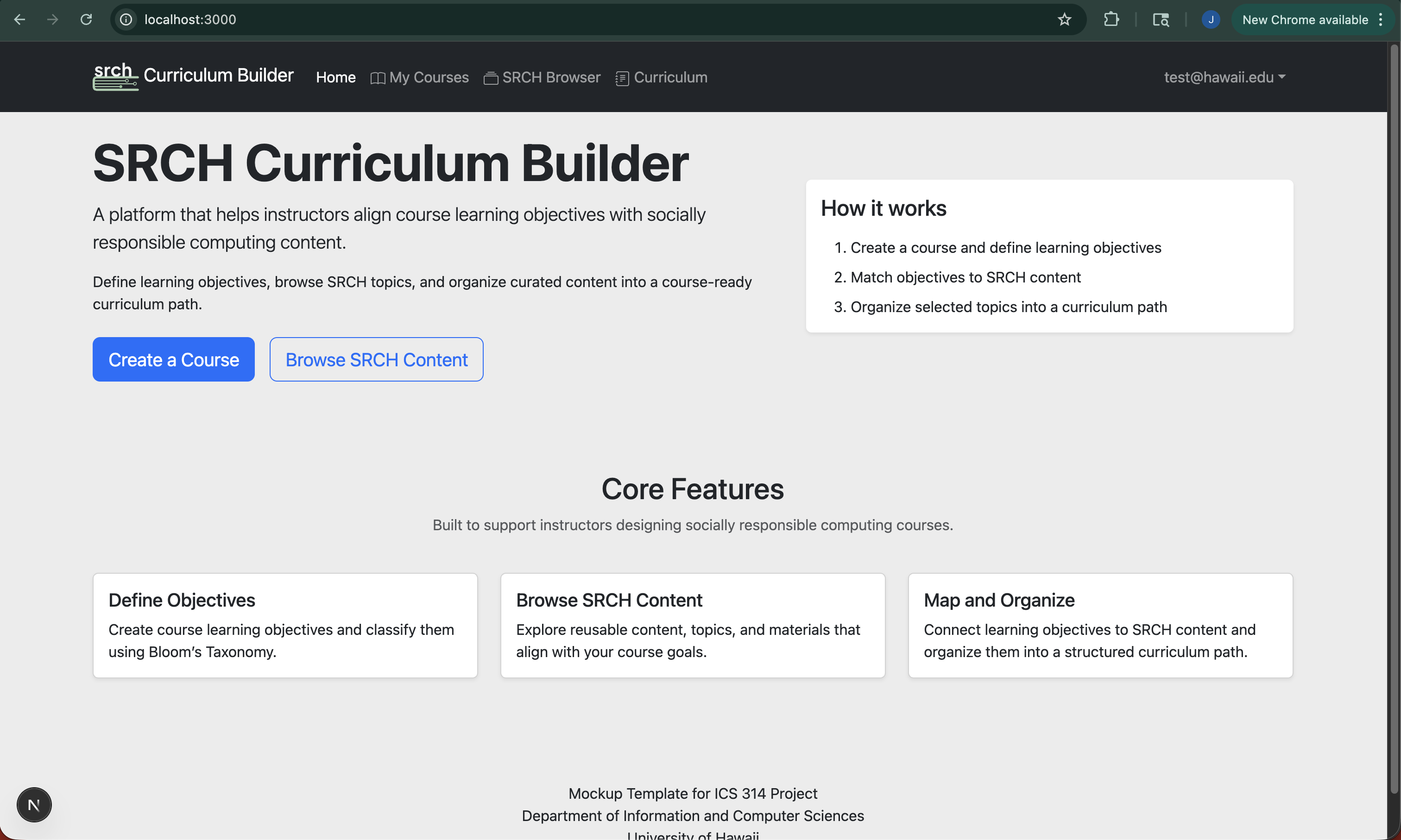
Task: Open My Courses in the navbar
Action: [429, 77]
